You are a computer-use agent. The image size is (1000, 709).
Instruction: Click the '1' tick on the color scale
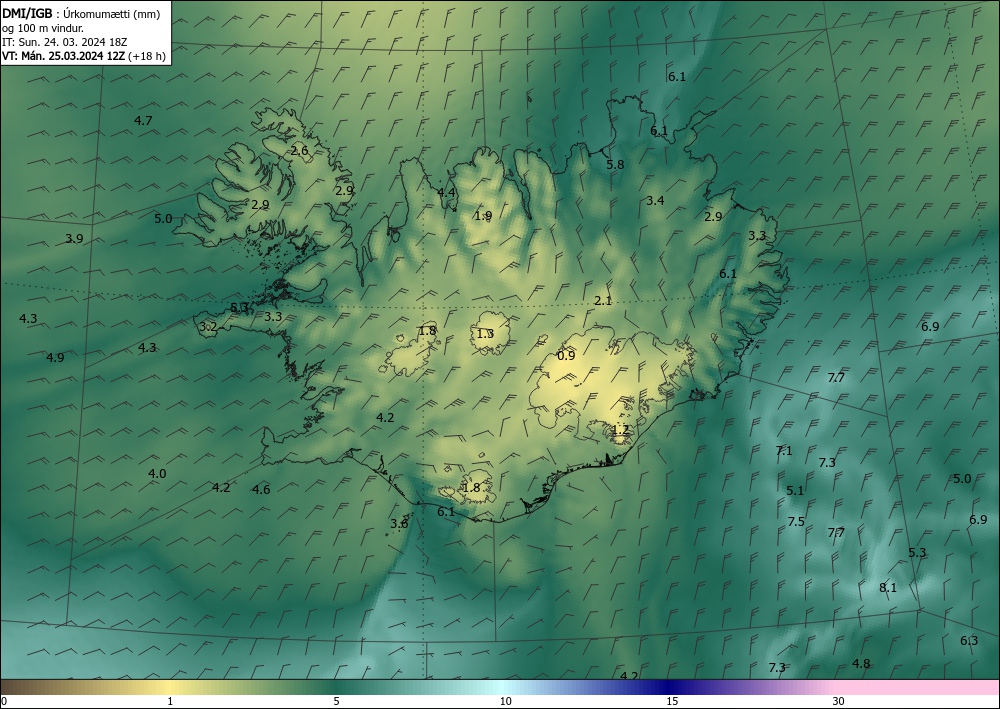170,701
